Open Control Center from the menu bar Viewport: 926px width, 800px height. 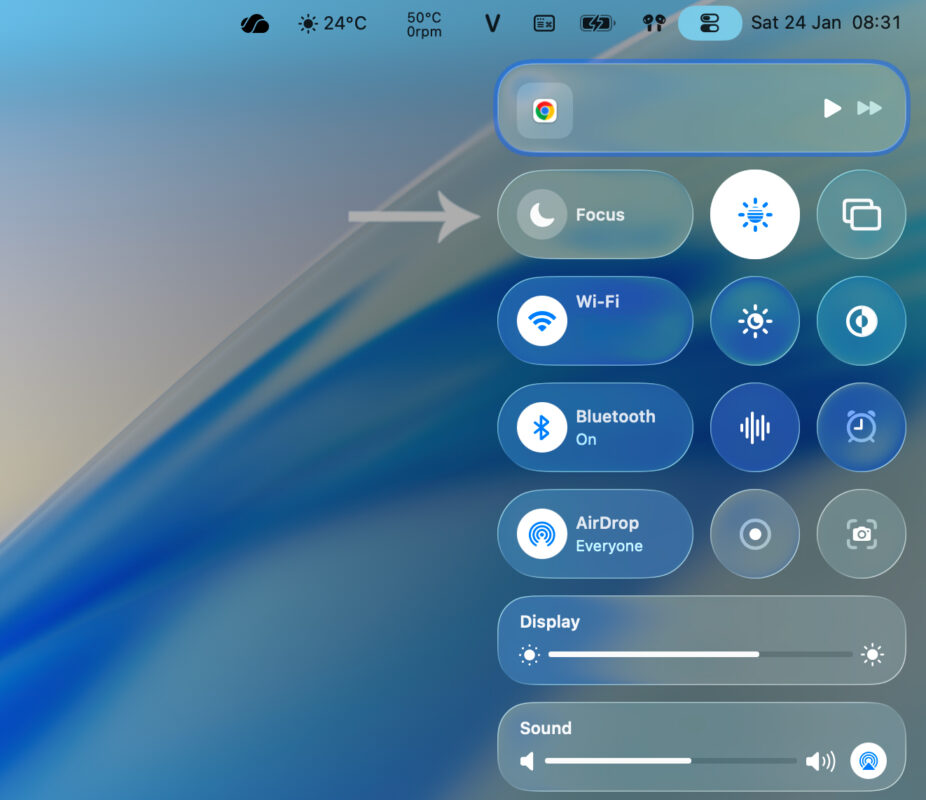point(709,22)
